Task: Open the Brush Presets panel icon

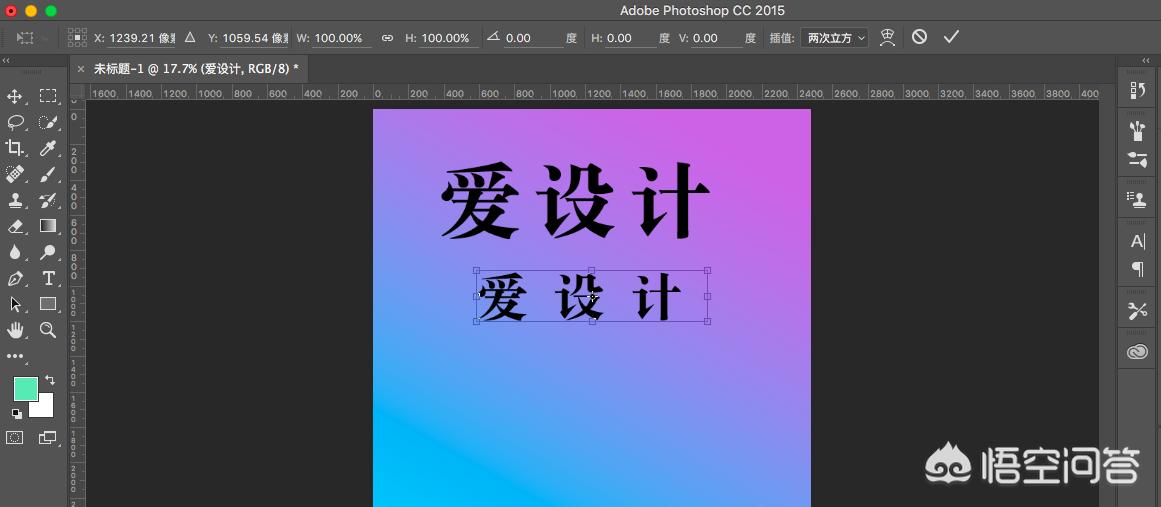Action: point(1137,132)
